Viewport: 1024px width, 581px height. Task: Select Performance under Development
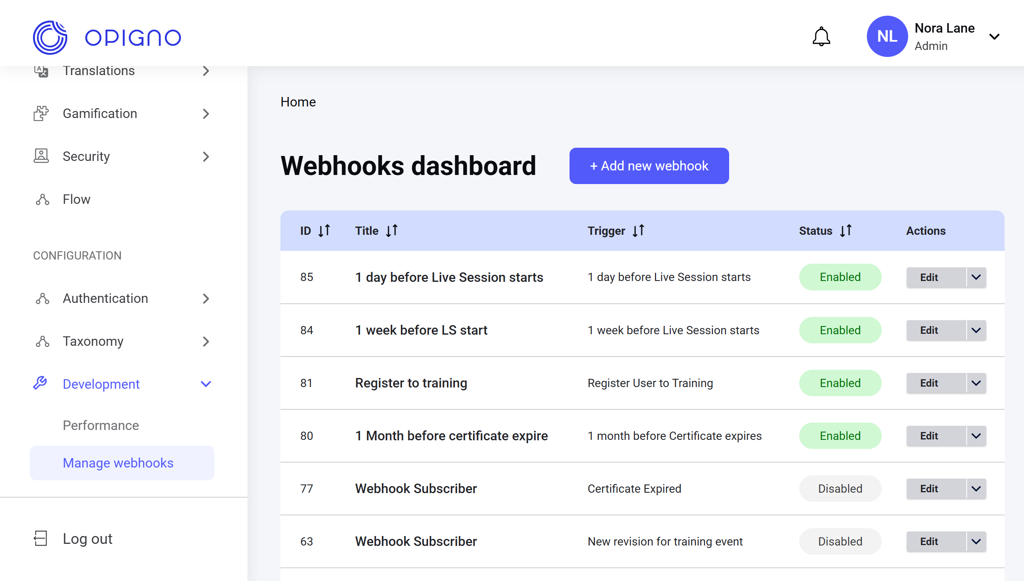pos(101,426)
